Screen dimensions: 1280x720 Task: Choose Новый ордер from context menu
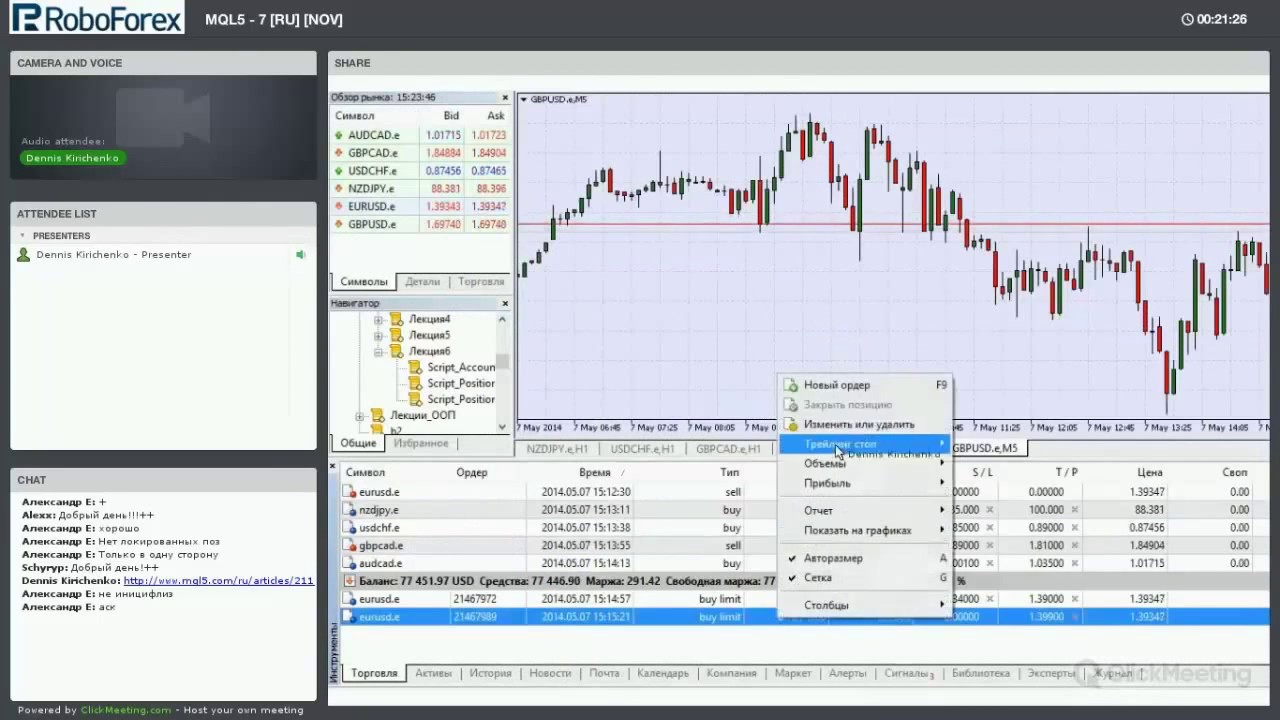click(865, 385)
